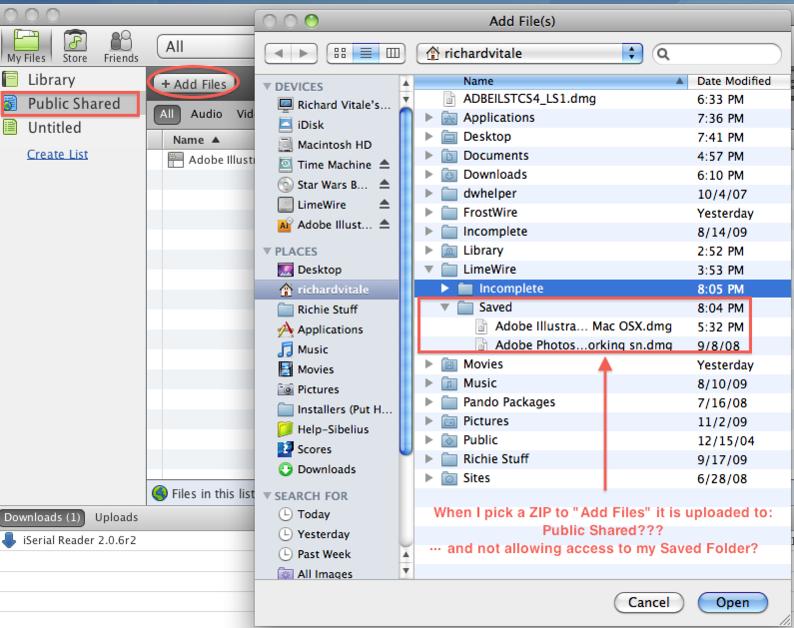Open the Friends icon
This screenshot has height=628, width=794.
coord(121,44)
